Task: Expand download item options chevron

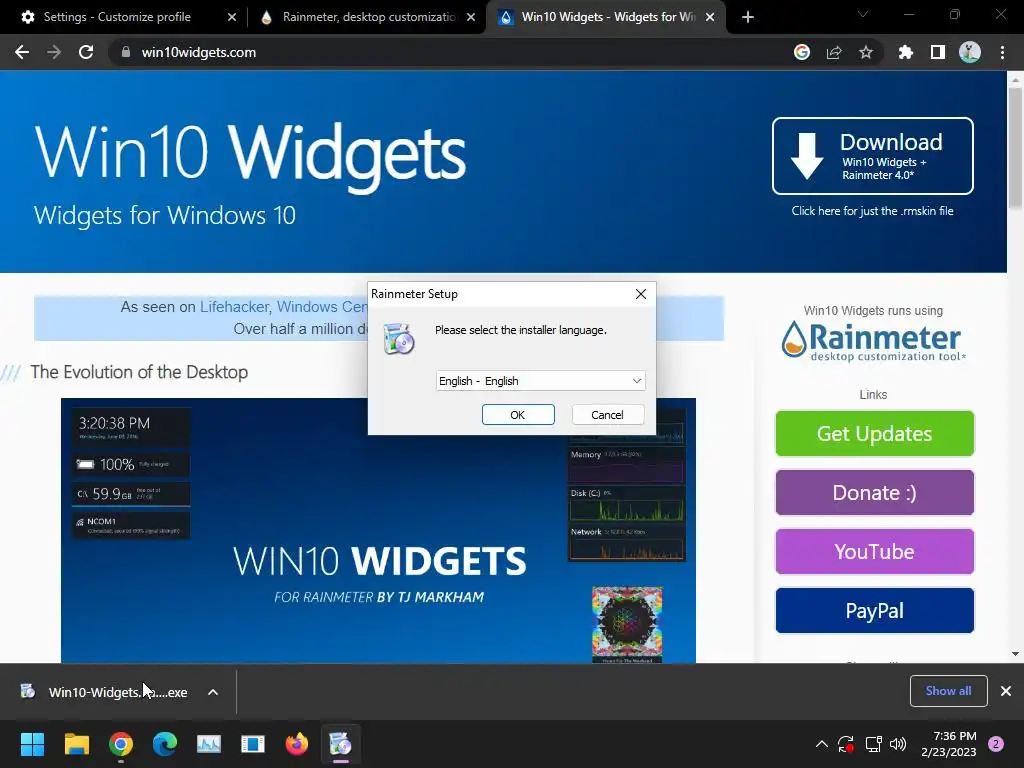Action: 213,692
